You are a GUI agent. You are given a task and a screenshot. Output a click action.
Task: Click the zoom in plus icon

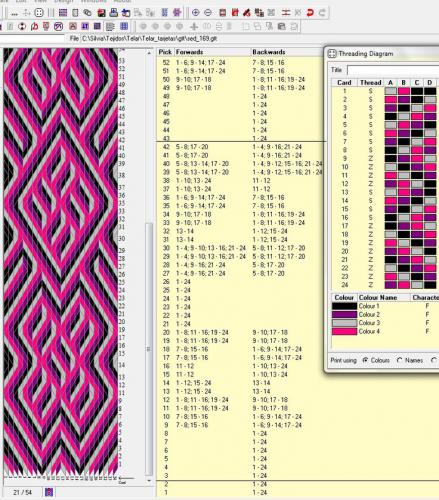pyautogui.click(x=196, y=13)
